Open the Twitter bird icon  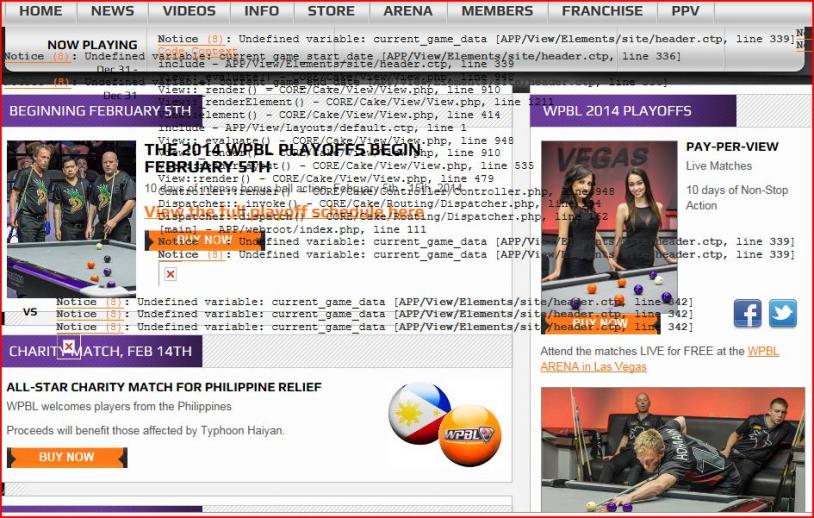(x=783, y=313)
